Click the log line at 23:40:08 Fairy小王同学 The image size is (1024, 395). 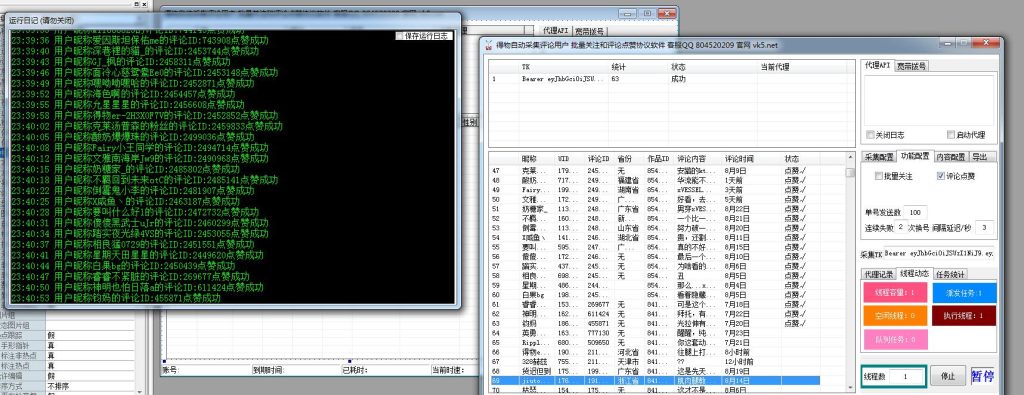tap(139, 148)
